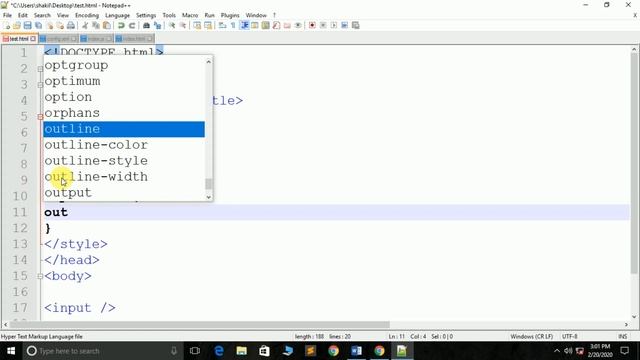Click the scroll-right arrow of editor
This screenshot has height=360, width=640.
(626, 324)
